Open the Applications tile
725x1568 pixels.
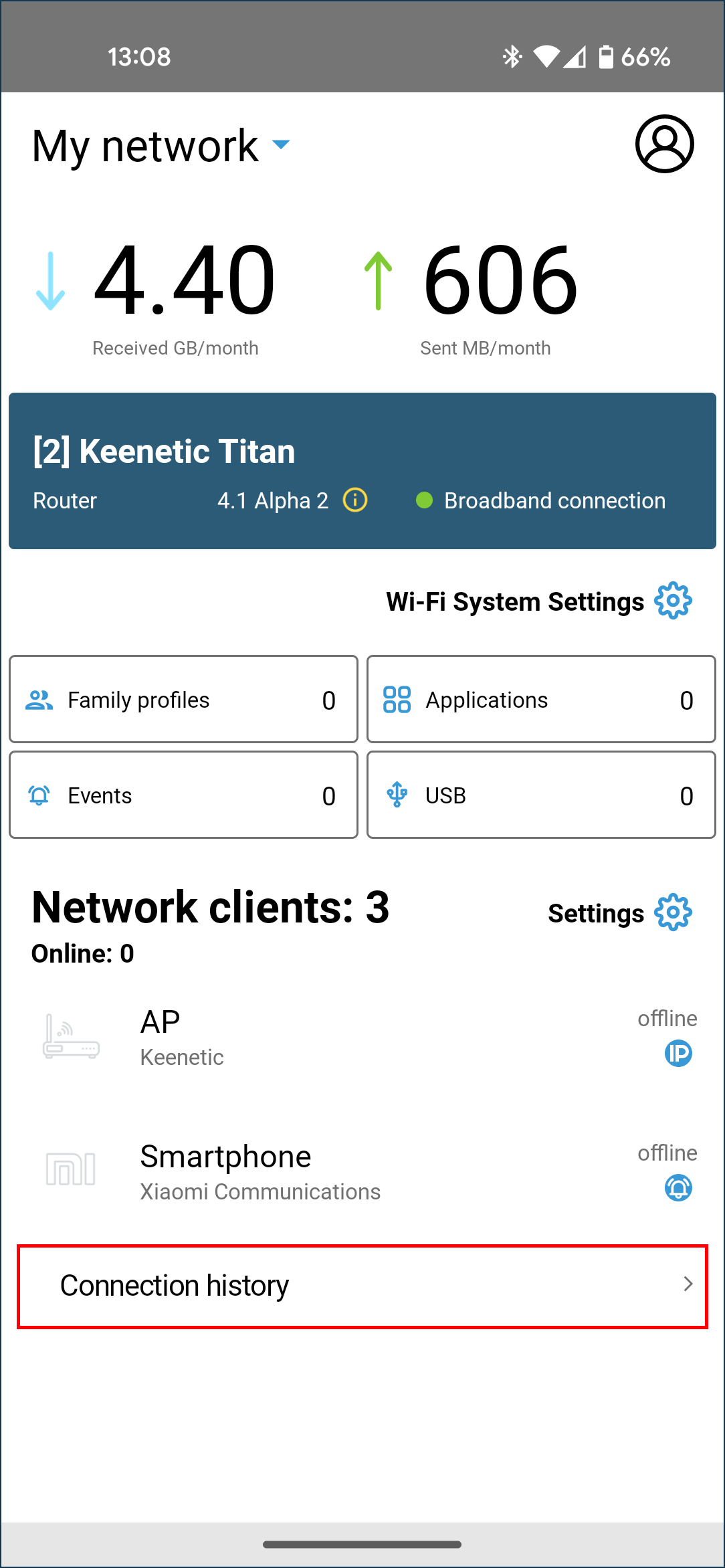pos(541,699)
